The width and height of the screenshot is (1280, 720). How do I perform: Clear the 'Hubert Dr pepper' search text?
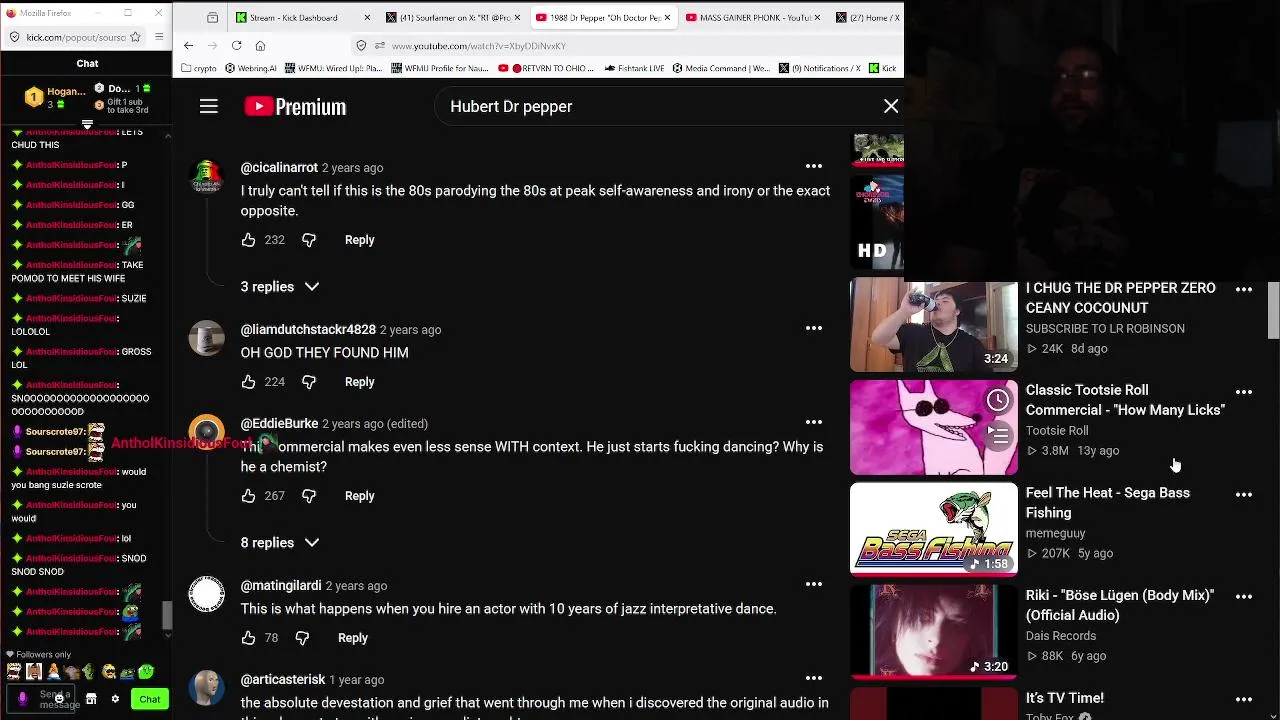point(891,106)
